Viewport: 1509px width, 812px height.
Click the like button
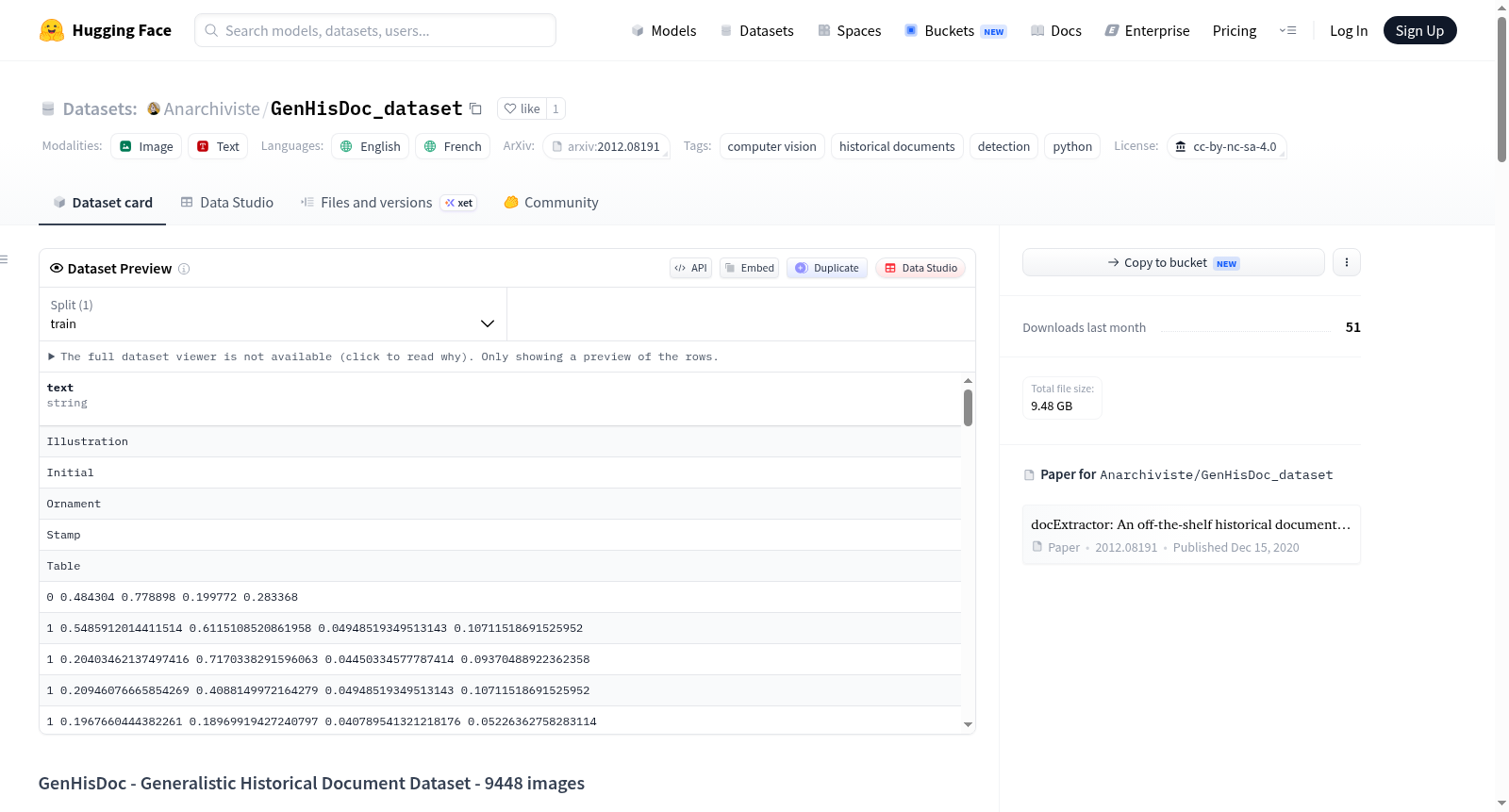522,108
